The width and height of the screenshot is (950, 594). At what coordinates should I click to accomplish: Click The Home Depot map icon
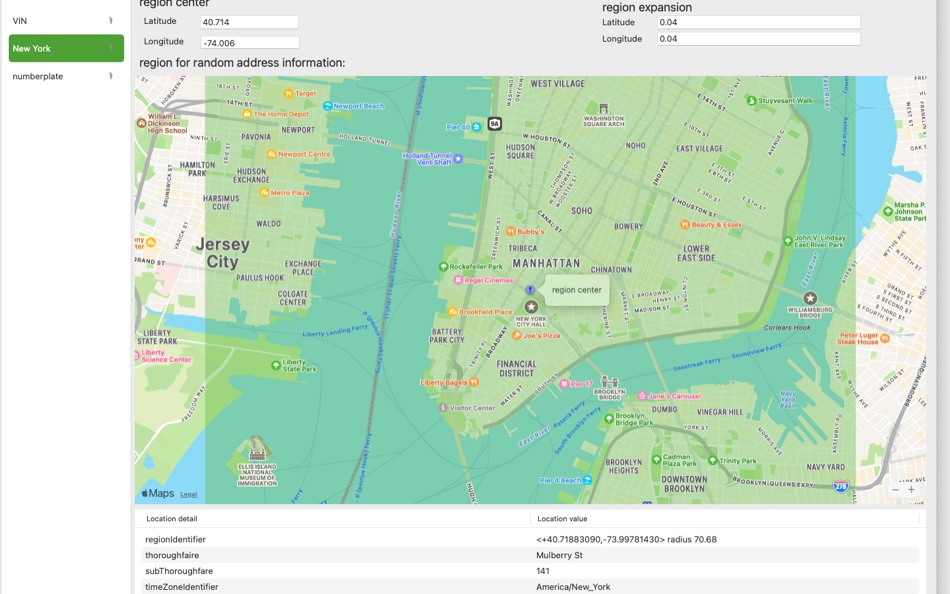pyautogui.click(x=247, y=114)
